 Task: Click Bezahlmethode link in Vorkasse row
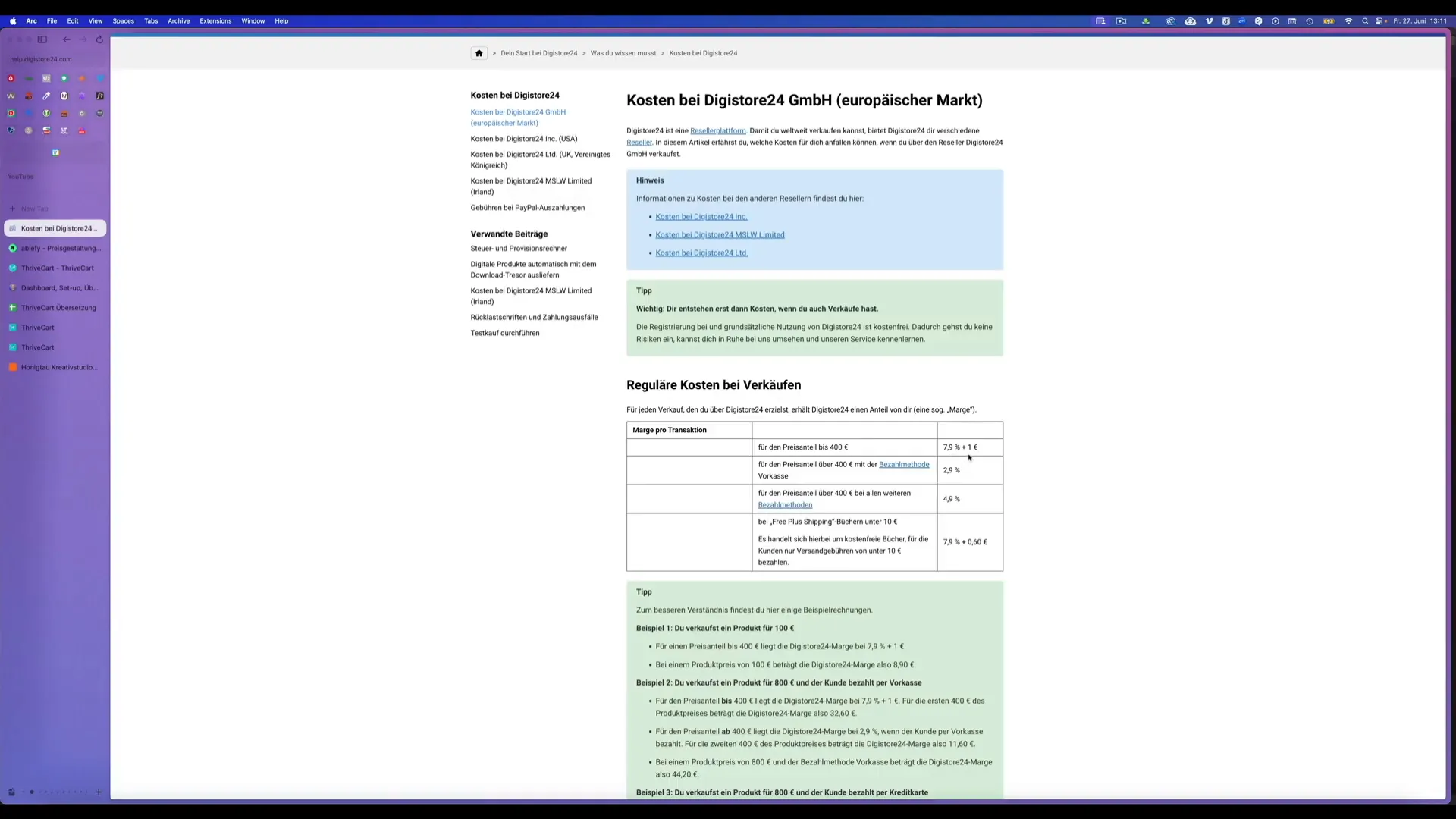click(x=904, y=465)
